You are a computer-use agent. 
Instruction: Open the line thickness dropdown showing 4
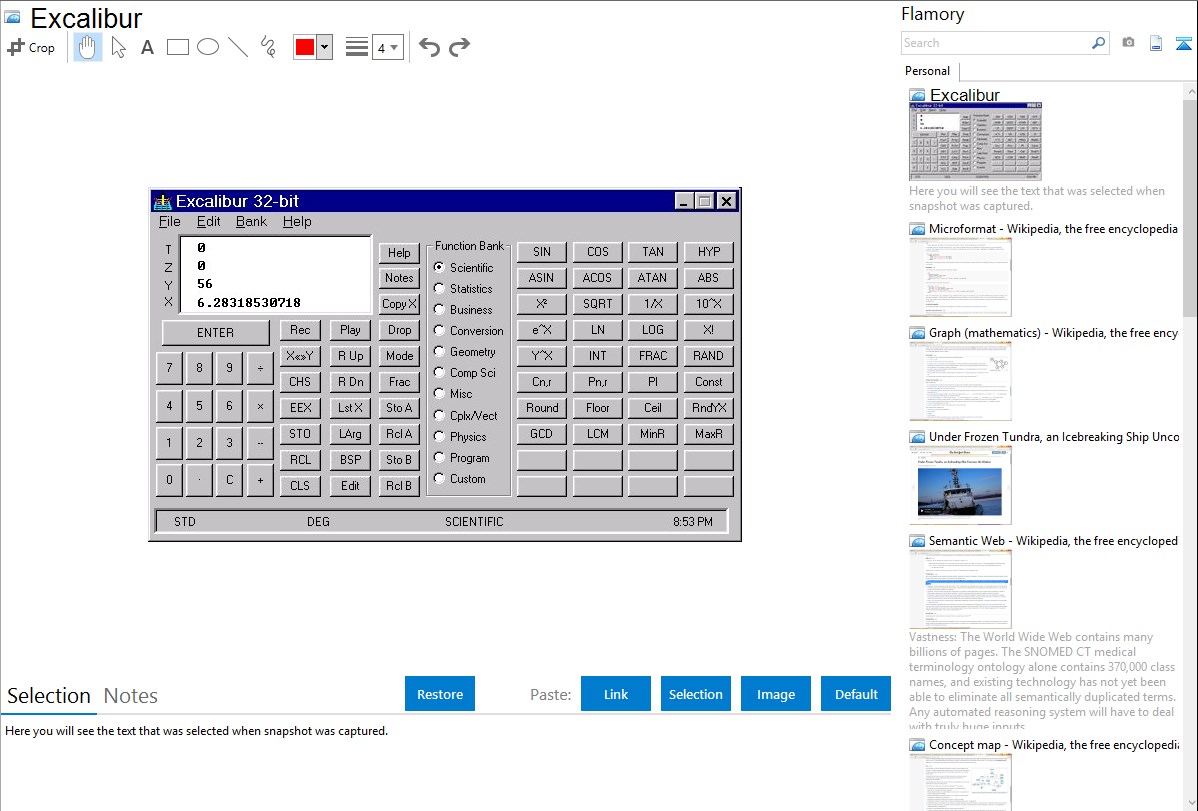(388, 47)
